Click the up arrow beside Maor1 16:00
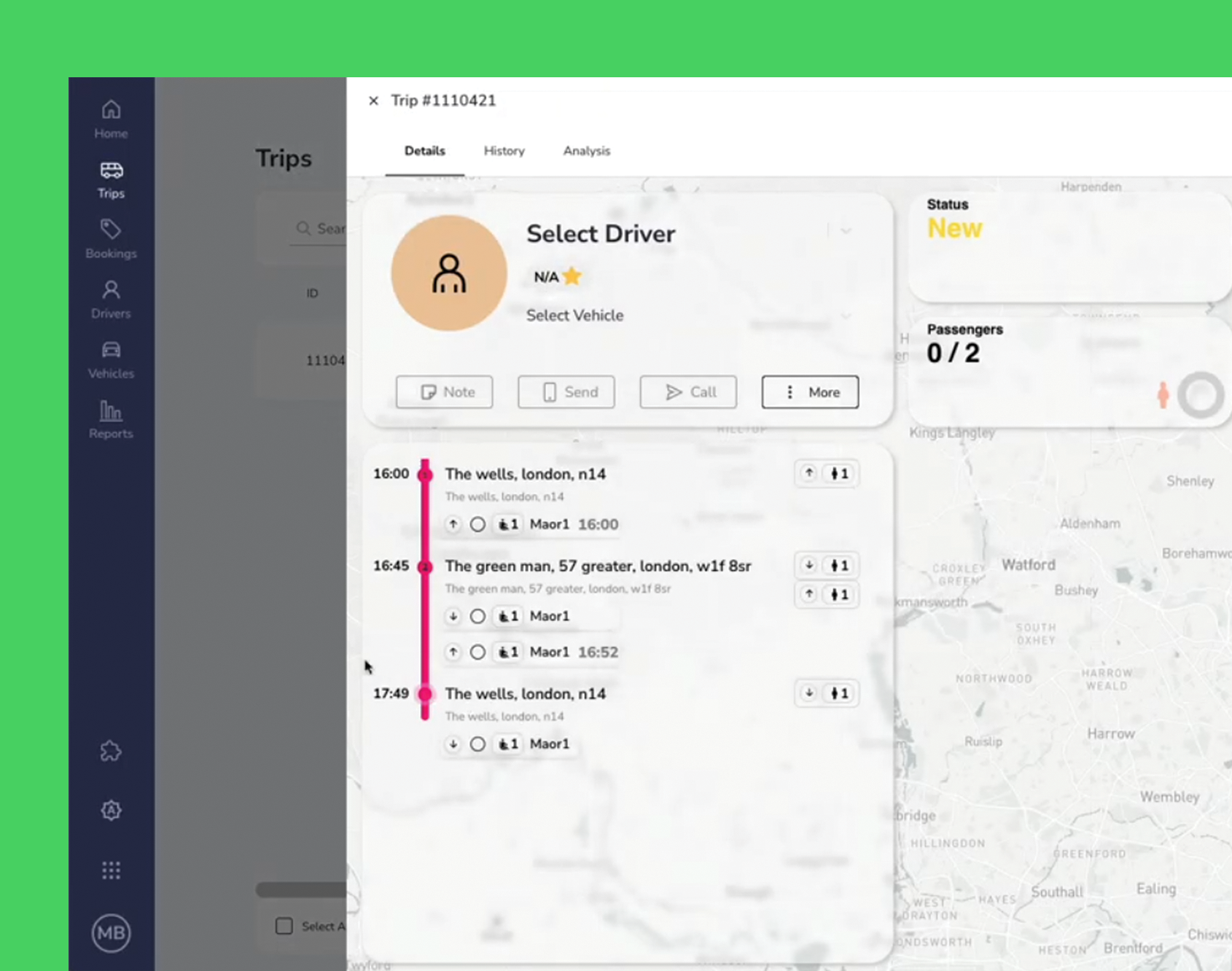Viewport: 1232px width, 971px height. click(453, 524)
